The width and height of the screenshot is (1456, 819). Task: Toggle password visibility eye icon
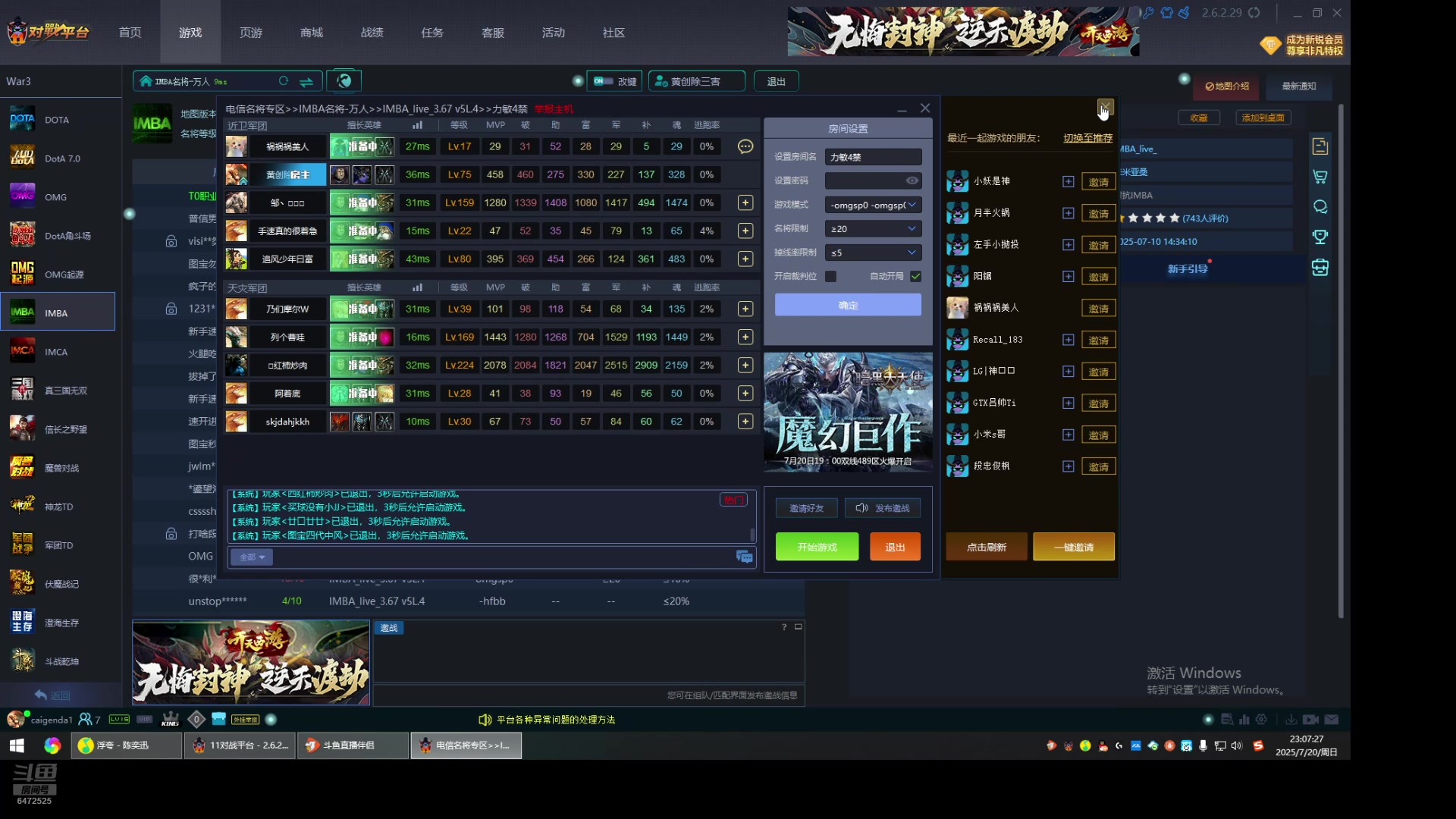tap(912, 180)
